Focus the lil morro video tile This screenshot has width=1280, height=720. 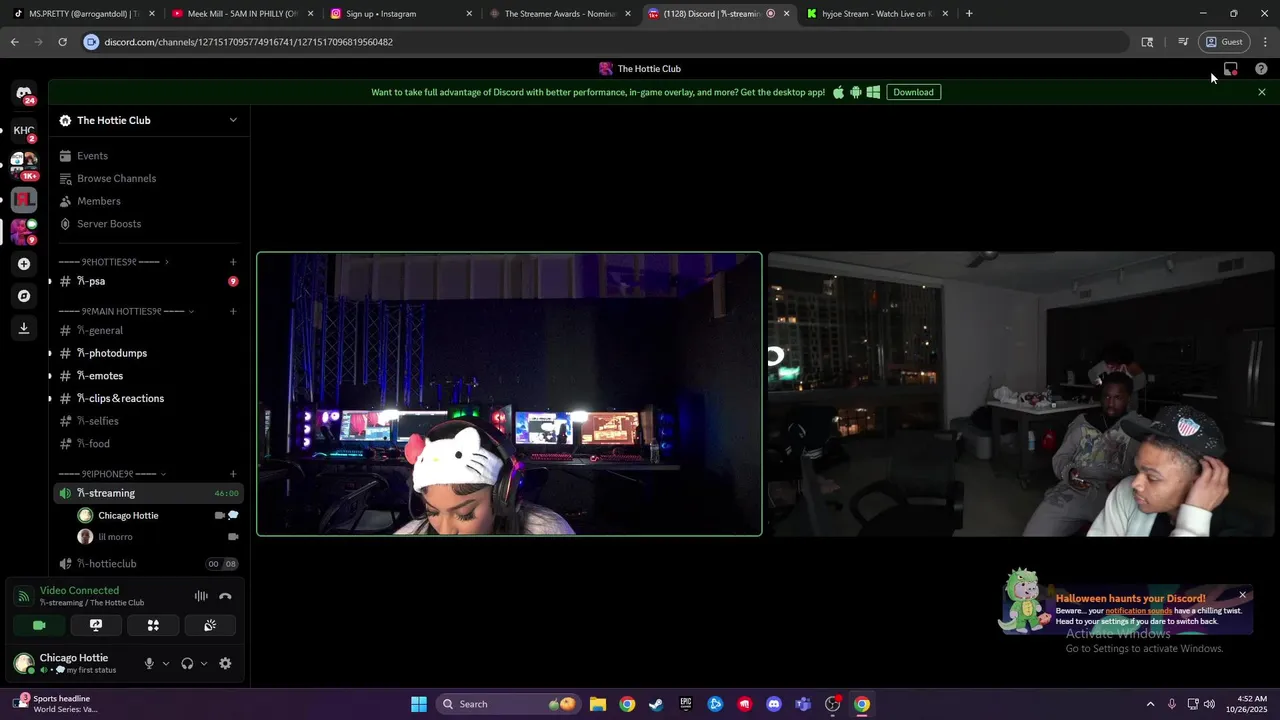(x=1021, y=394)
